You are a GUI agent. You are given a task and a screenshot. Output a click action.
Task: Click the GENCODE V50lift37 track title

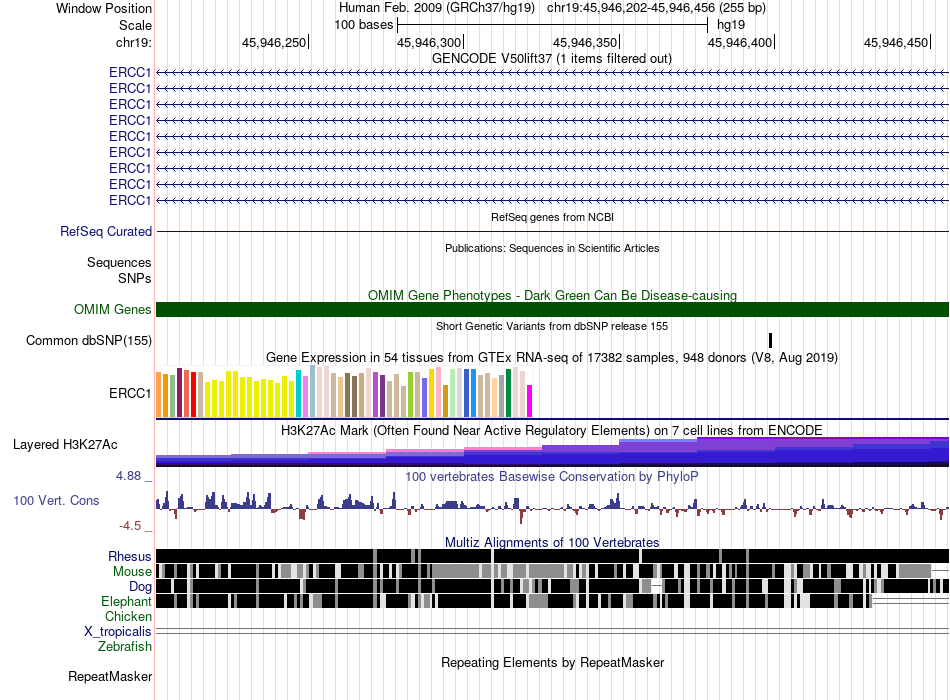tap(552, 59)
